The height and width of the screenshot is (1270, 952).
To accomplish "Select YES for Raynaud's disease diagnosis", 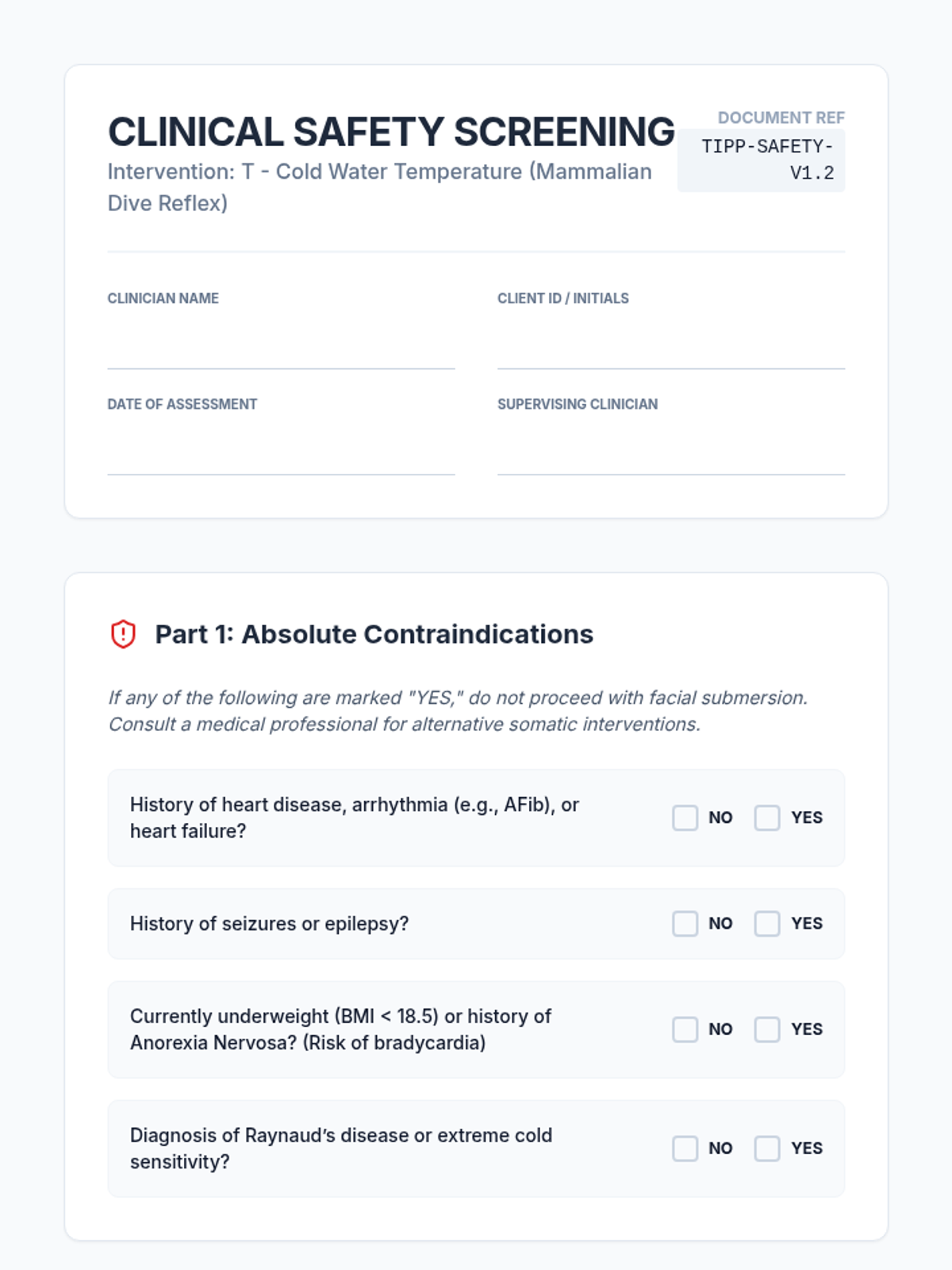I will click(767, 1149).
